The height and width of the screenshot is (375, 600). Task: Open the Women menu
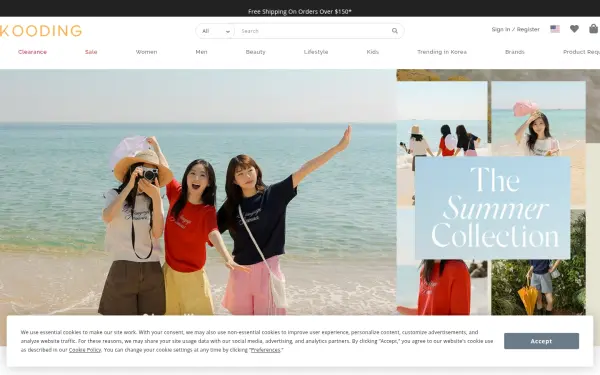[147, 52]
